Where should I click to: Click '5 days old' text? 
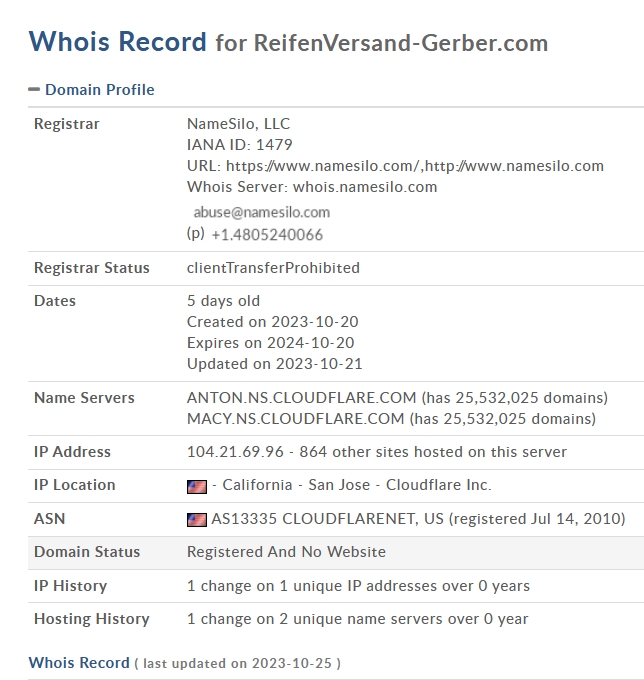pyautogui.click(x=223, y=301)
